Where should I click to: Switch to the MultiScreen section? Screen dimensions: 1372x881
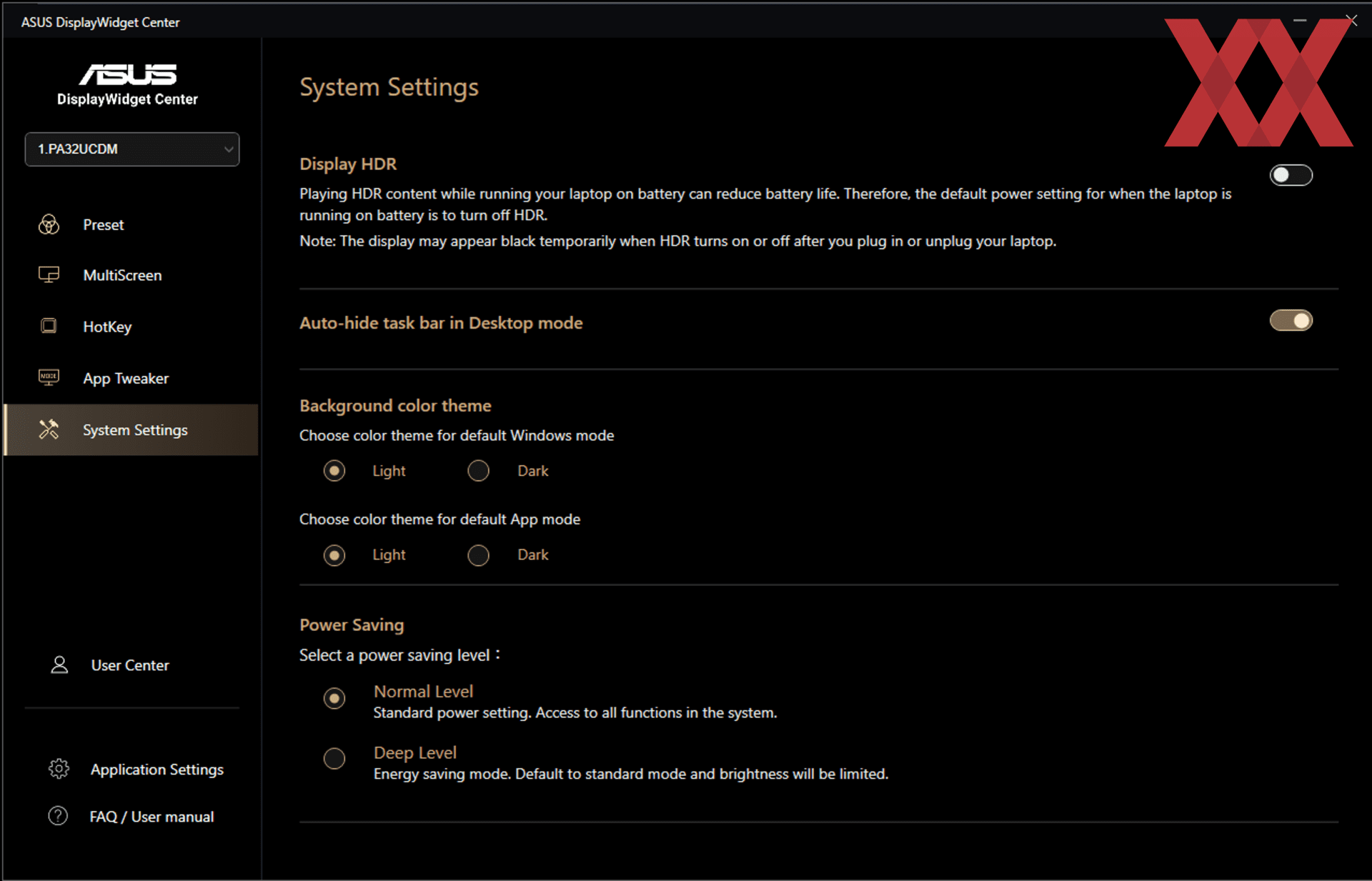tap(122, 276)
